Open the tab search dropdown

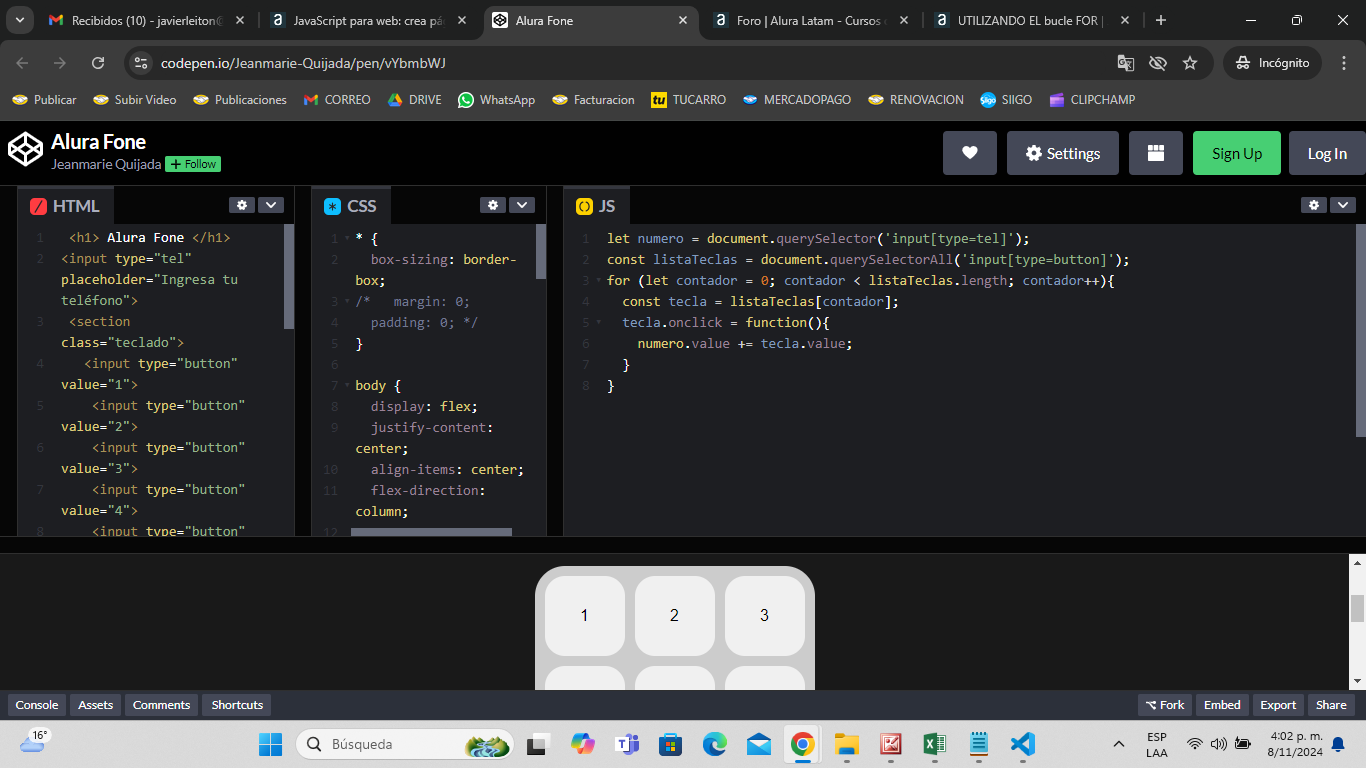[x=19, y=20]
